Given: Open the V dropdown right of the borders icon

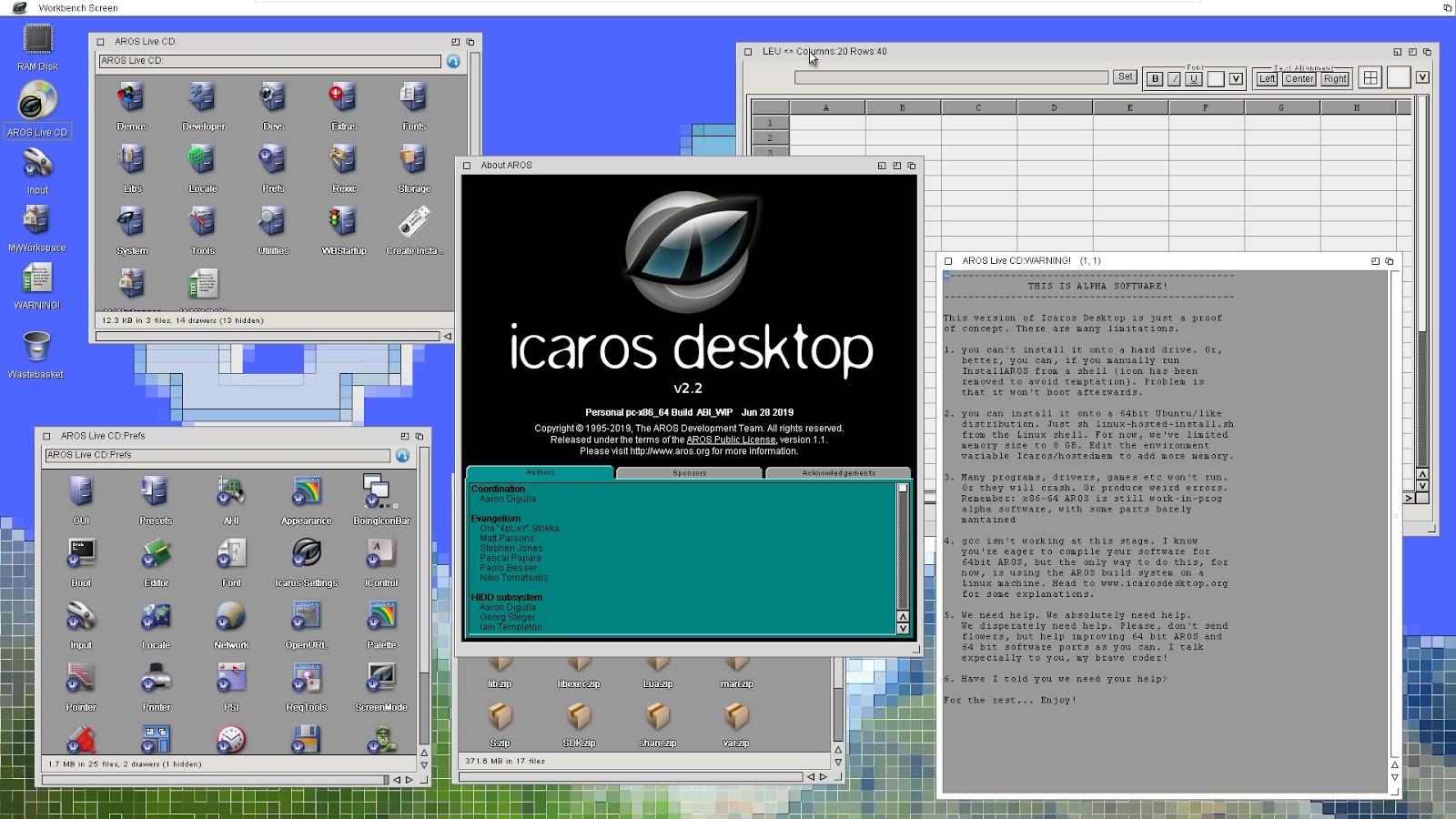Looking at the screenshot, I should click(1422, 78).
